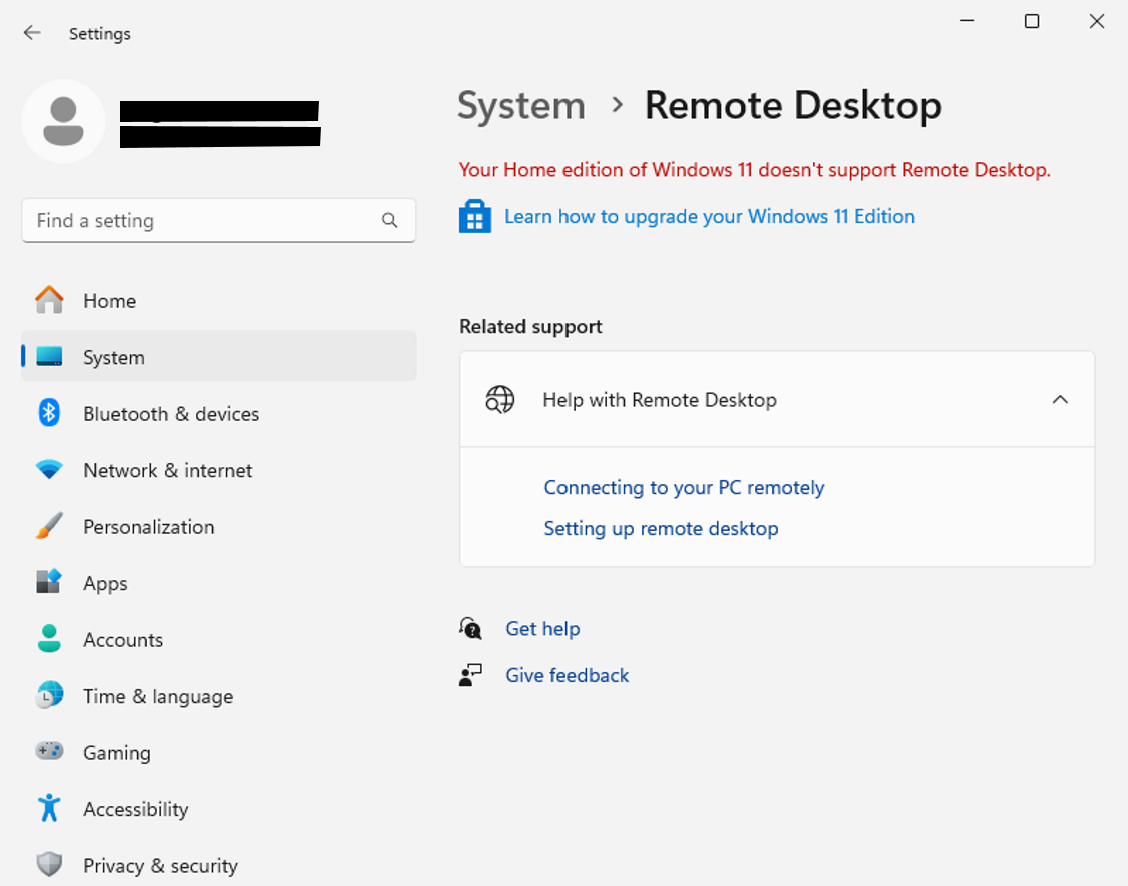Open Learn how to upgrade Windows link
Image resolution: width=1128 pixels, height=886 pixels.
[709, 217]
